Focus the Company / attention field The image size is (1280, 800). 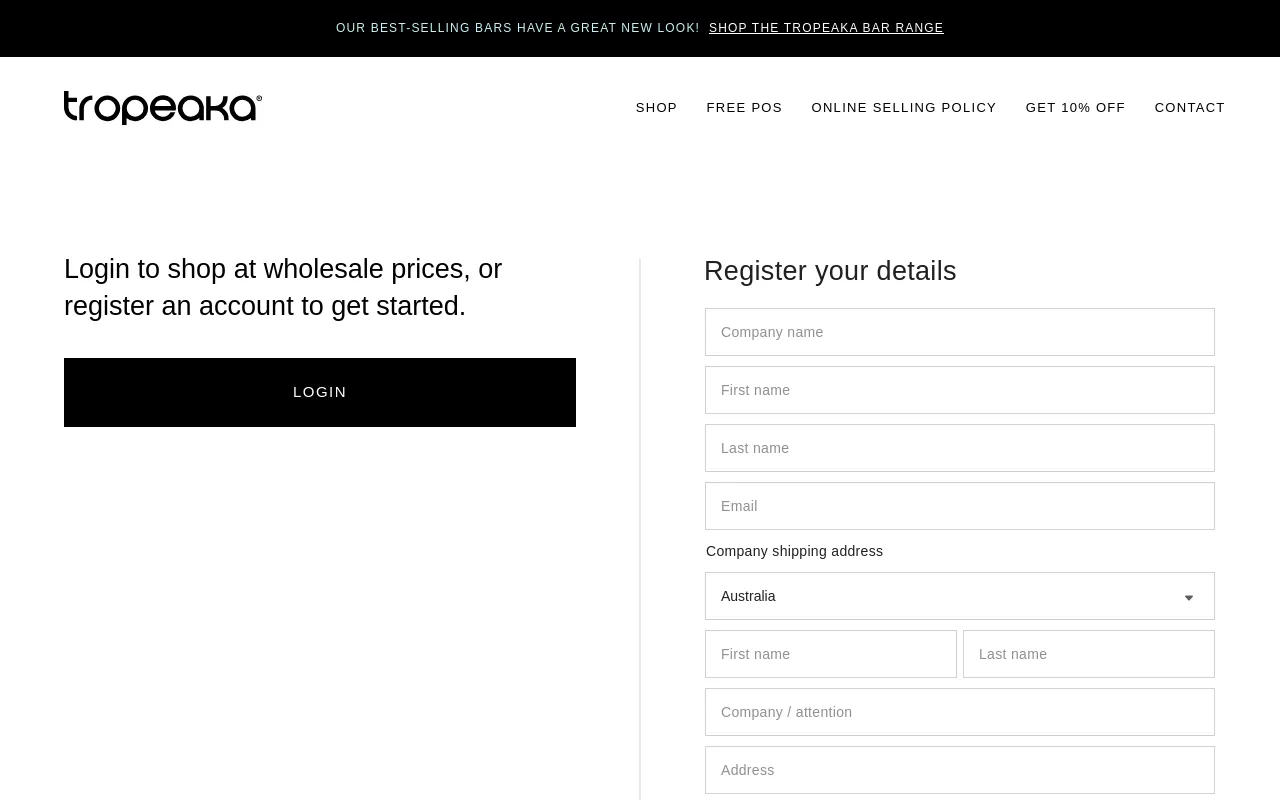point(960,712)
